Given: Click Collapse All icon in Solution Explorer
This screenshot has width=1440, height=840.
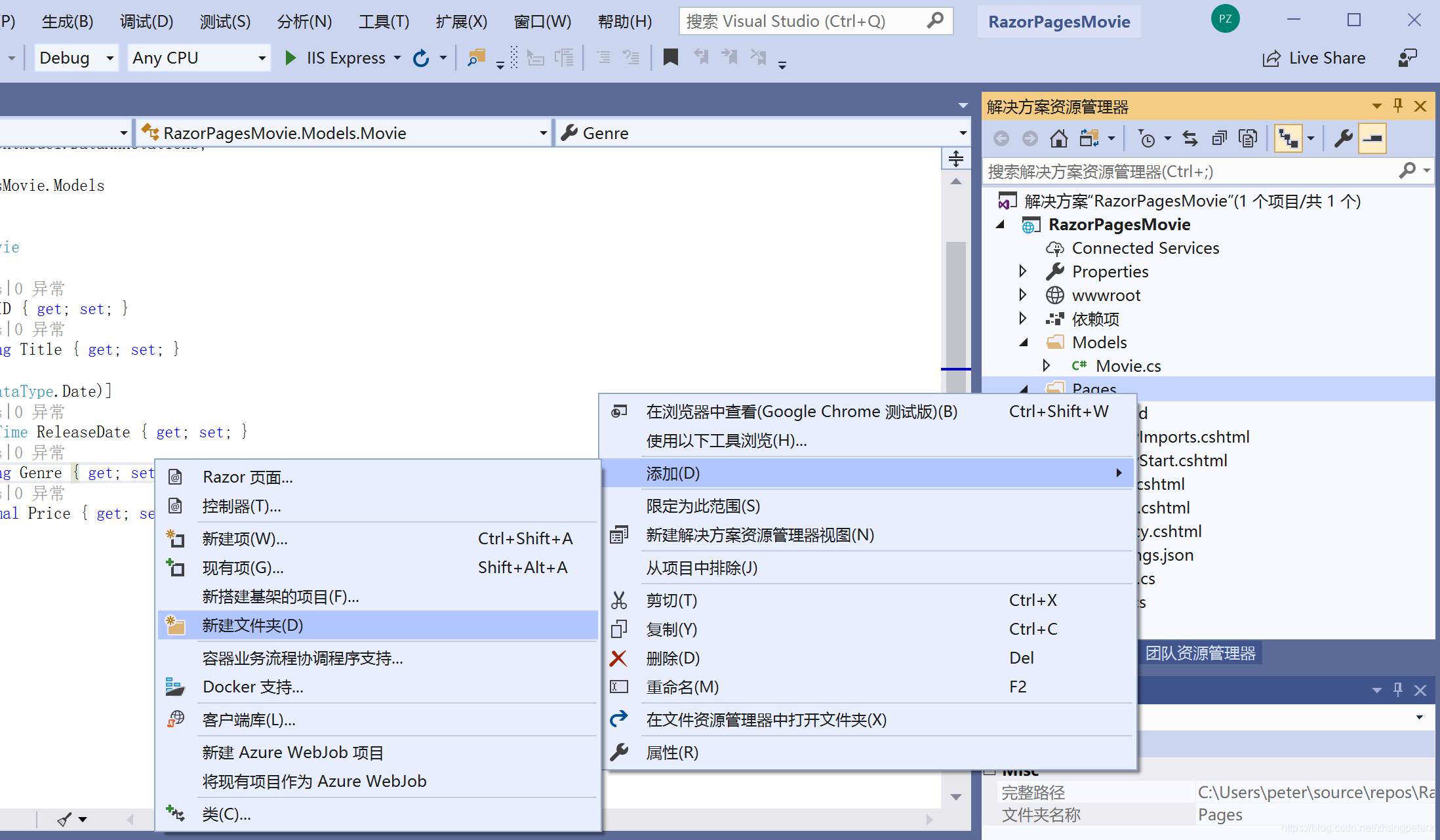Looking at the screenshot, I should click(x=1219, y=138).
